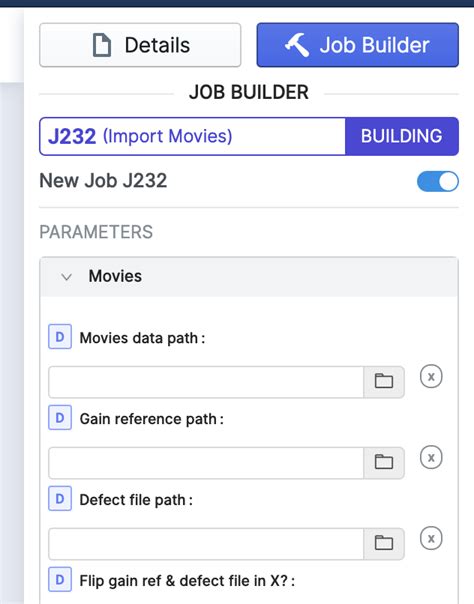This screenshot has height=604, width=474.
Task: Open folder browser for Defect file path
Action: pos(384,544)
